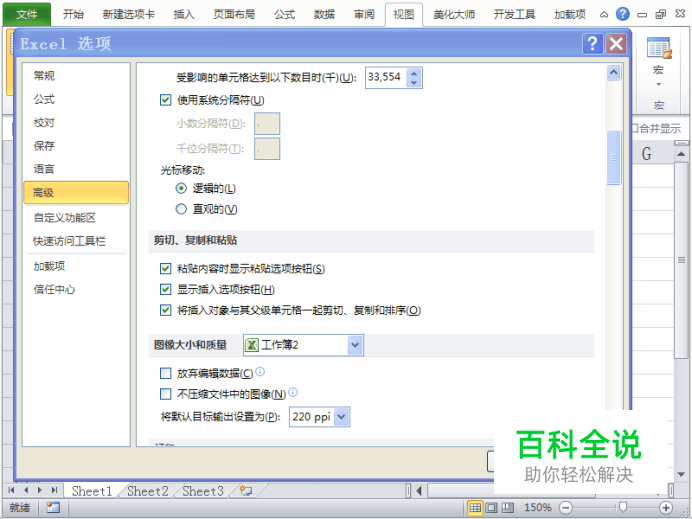Click worksheet vertical scrollbar down arrow
Viewport: 692px width, 519px height.
(681, 474)
